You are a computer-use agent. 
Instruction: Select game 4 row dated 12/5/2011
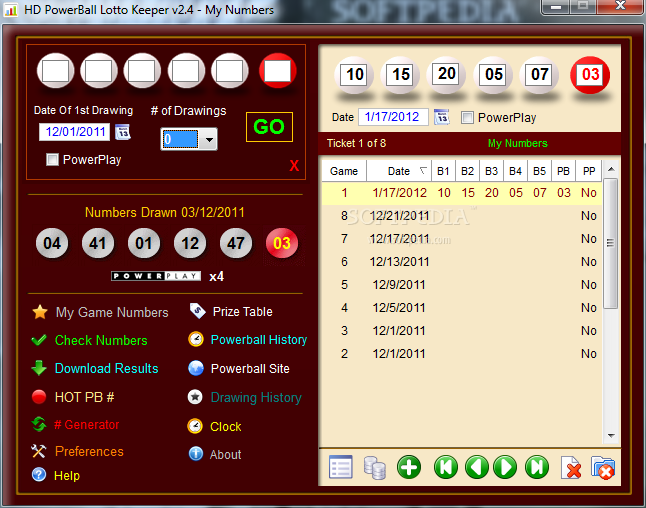click(461, 308)
